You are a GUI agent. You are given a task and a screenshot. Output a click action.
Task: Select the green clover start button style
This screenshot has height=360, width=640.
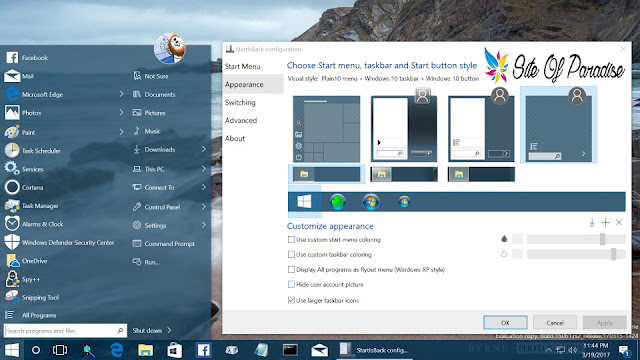[x=338, y=202]
